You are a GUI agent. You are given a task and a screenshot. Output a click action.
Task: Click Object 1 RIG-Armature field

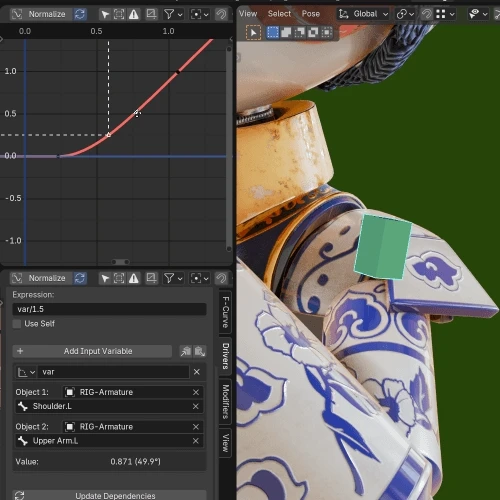(x=133, y=392)
